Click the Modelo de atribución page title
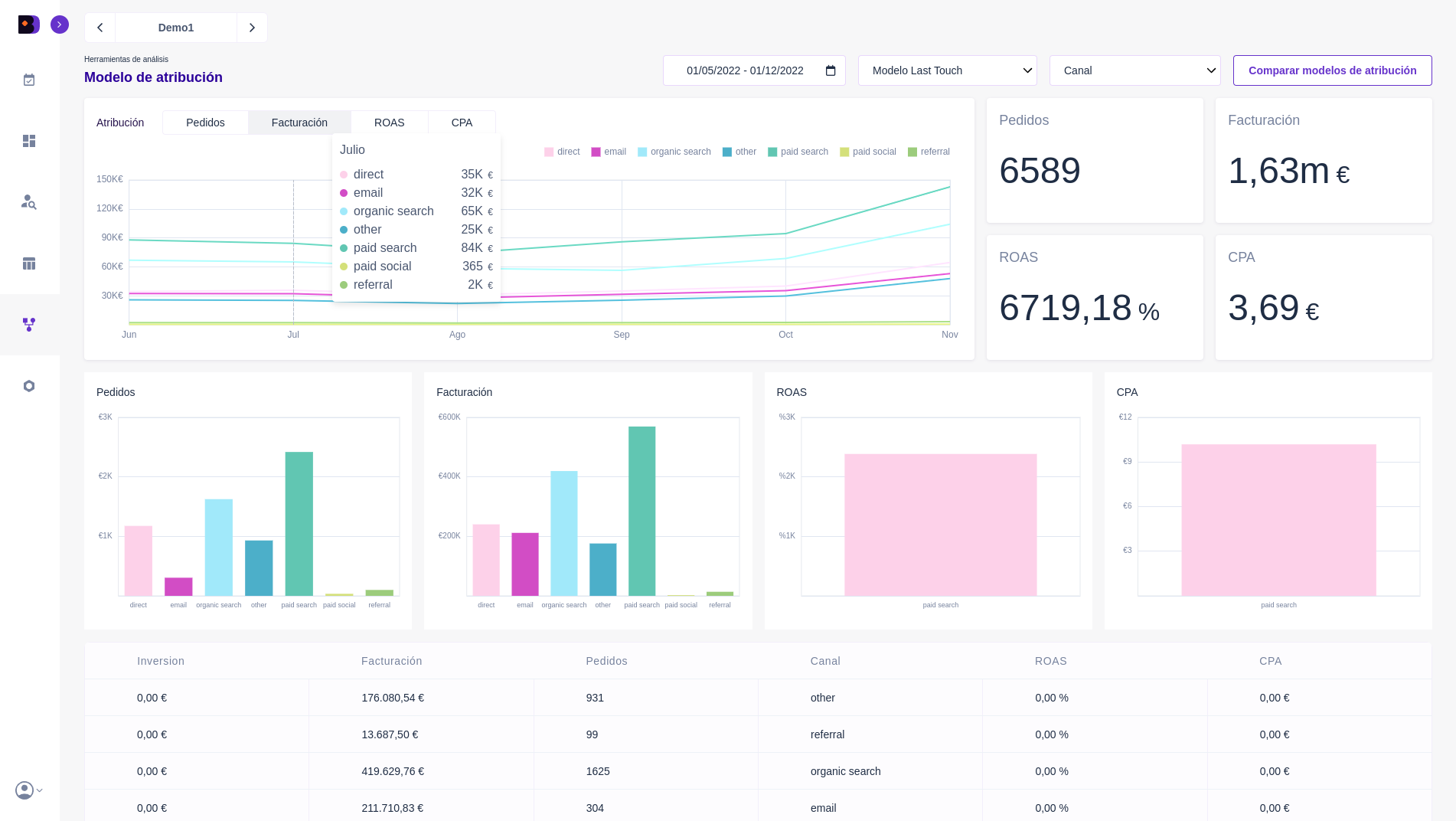1456x821 pixels. tap(153, 77)
